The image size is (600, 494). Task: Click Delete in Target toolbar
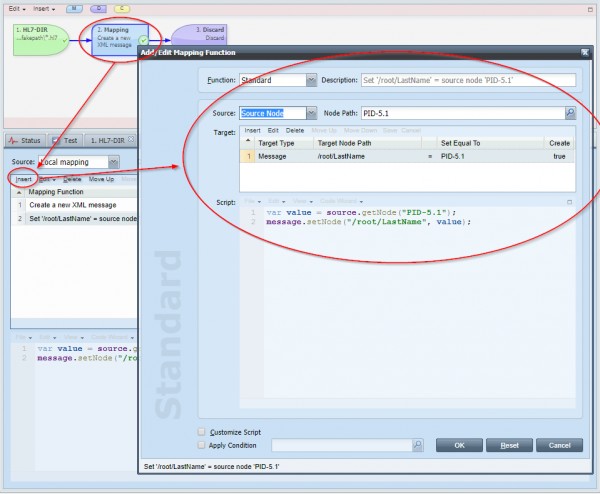(x=295, y=130)
